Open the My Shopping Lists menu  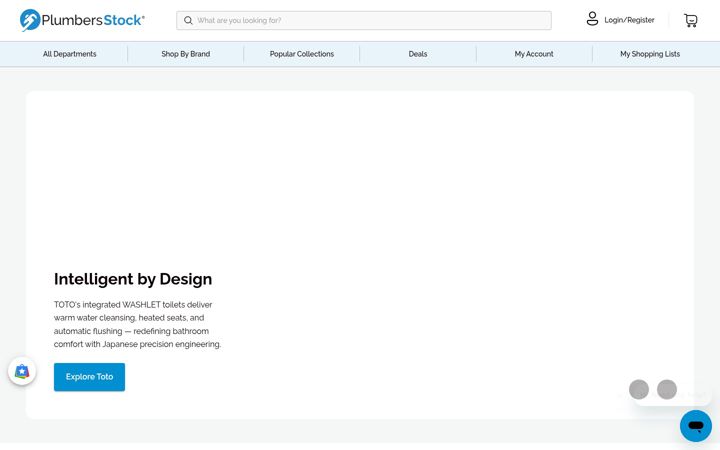(x=650, y=54)
